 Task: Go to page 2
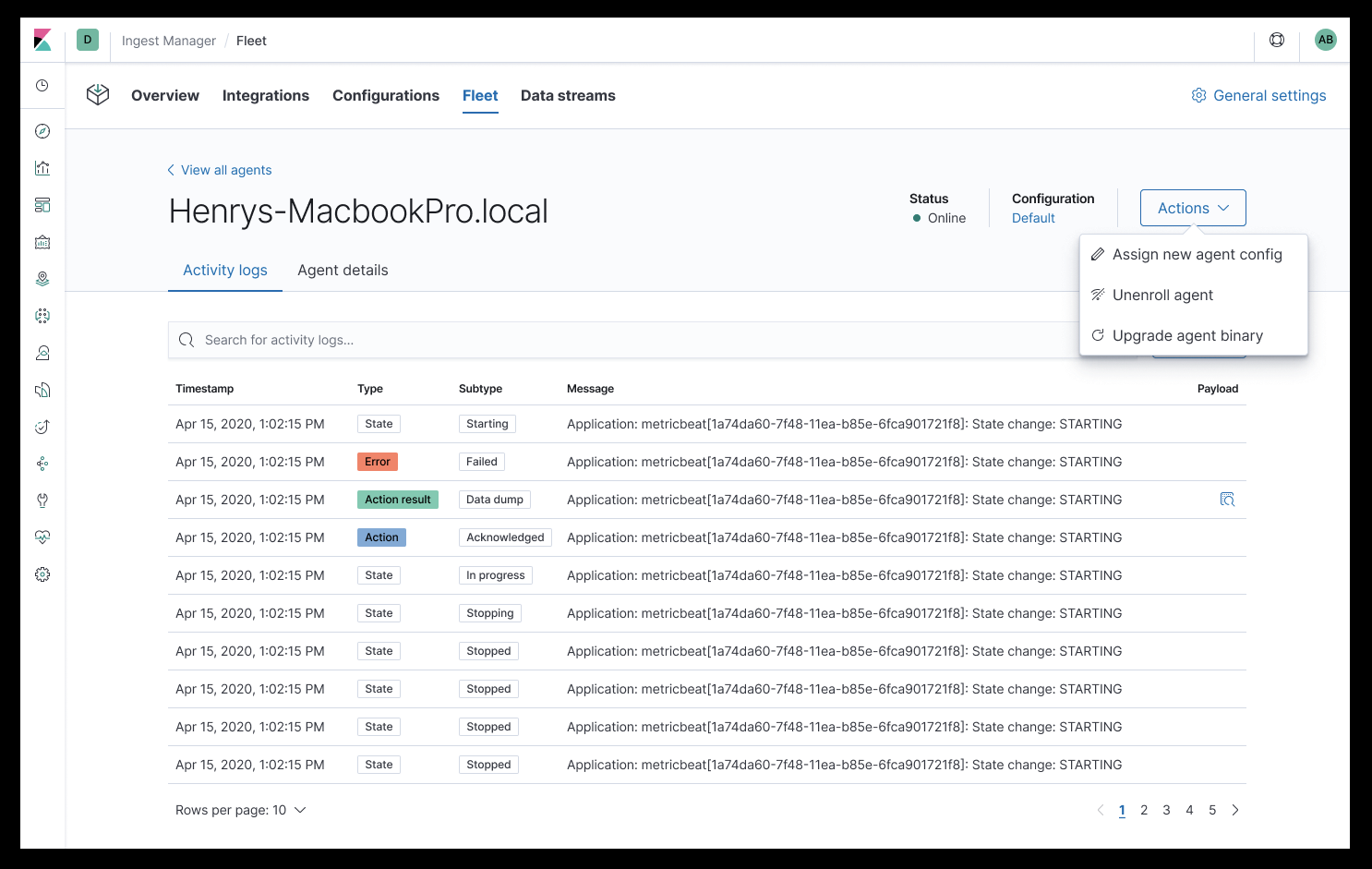[x=1144, y=810]
